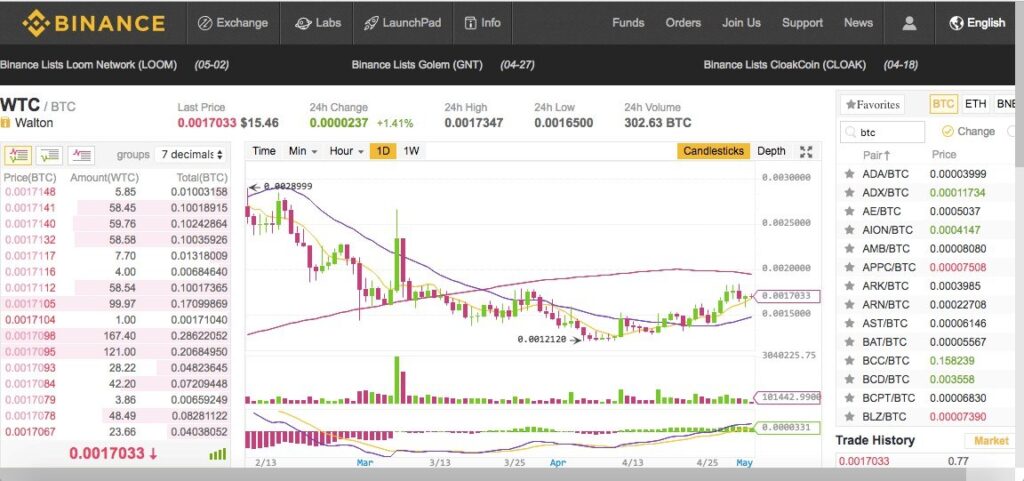Open the user account icon
The height and width of the screenshot is (481, 1024).
pos(908,23)
